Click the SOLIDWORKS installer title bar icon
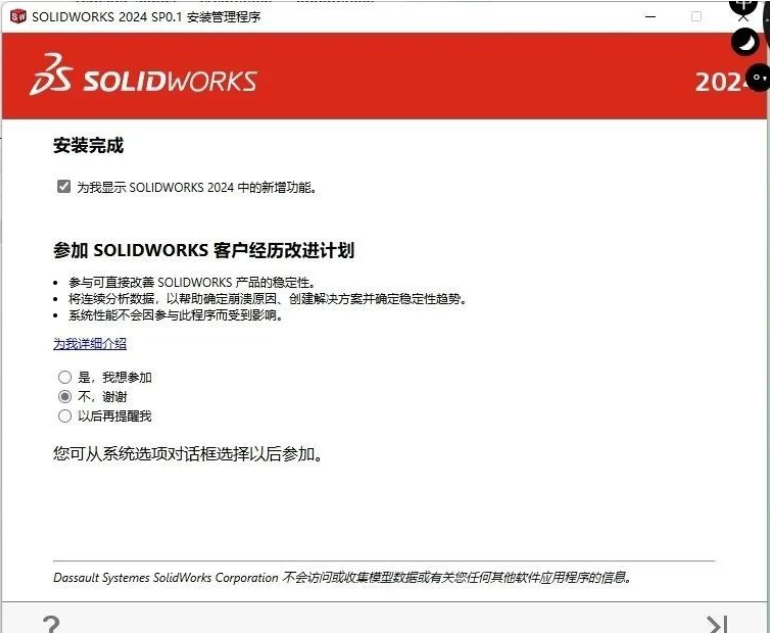 point(18,16)
